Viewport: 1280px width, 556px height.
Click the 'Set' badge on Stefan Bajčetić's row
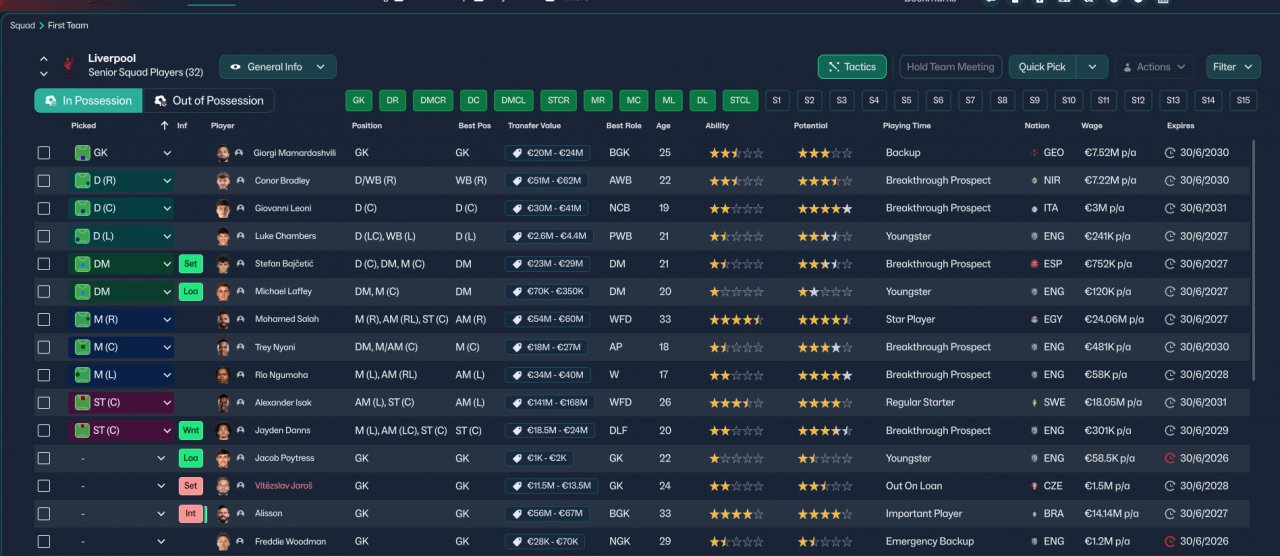tap(190, 264)
